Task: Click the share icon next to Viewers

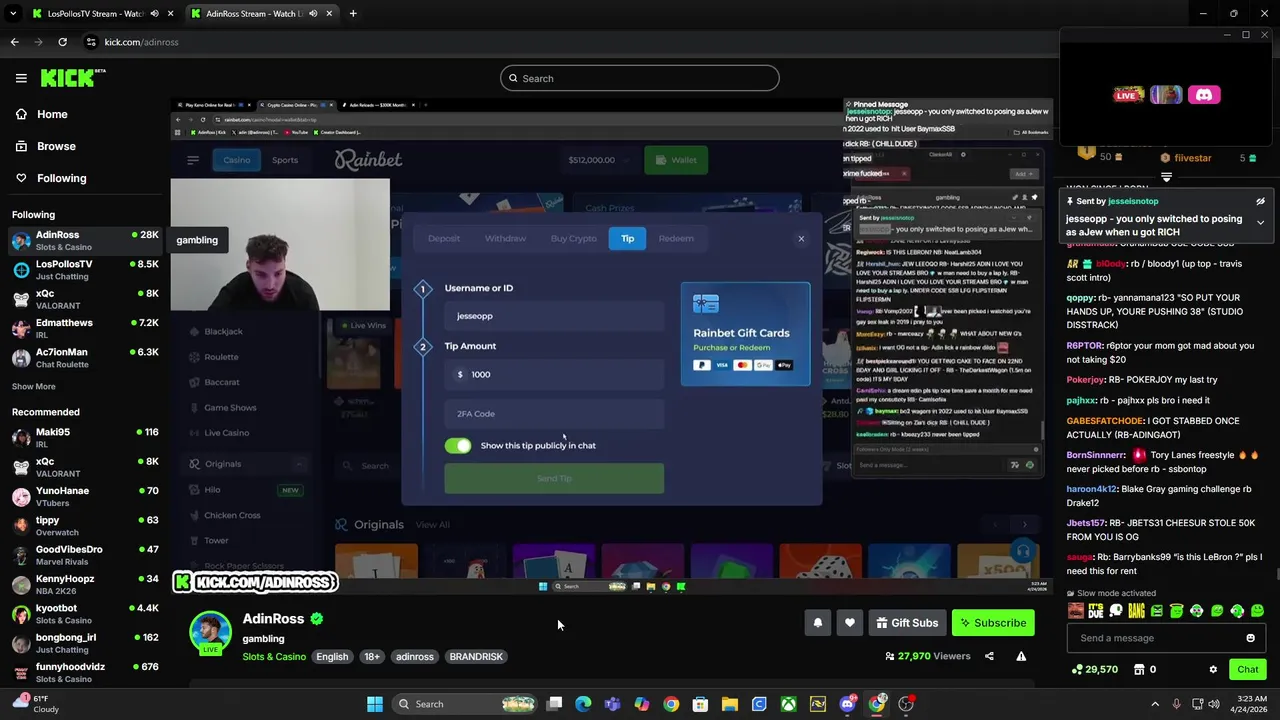Action: [989, 656]
